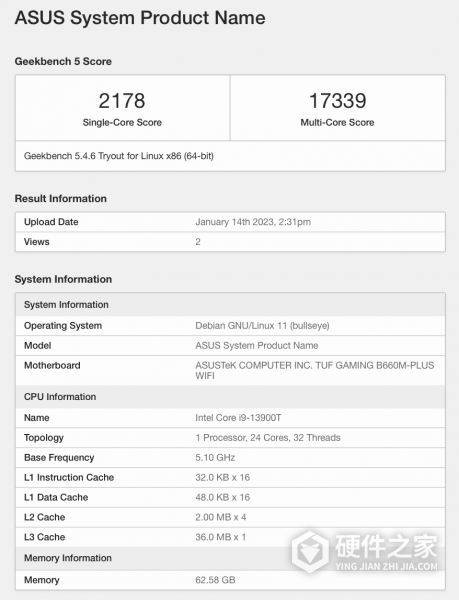Viewport: 459px width, 600px height.
Task: Click the multi-core score value 17339
Action: pyautogui.click(x=337, y=101)
